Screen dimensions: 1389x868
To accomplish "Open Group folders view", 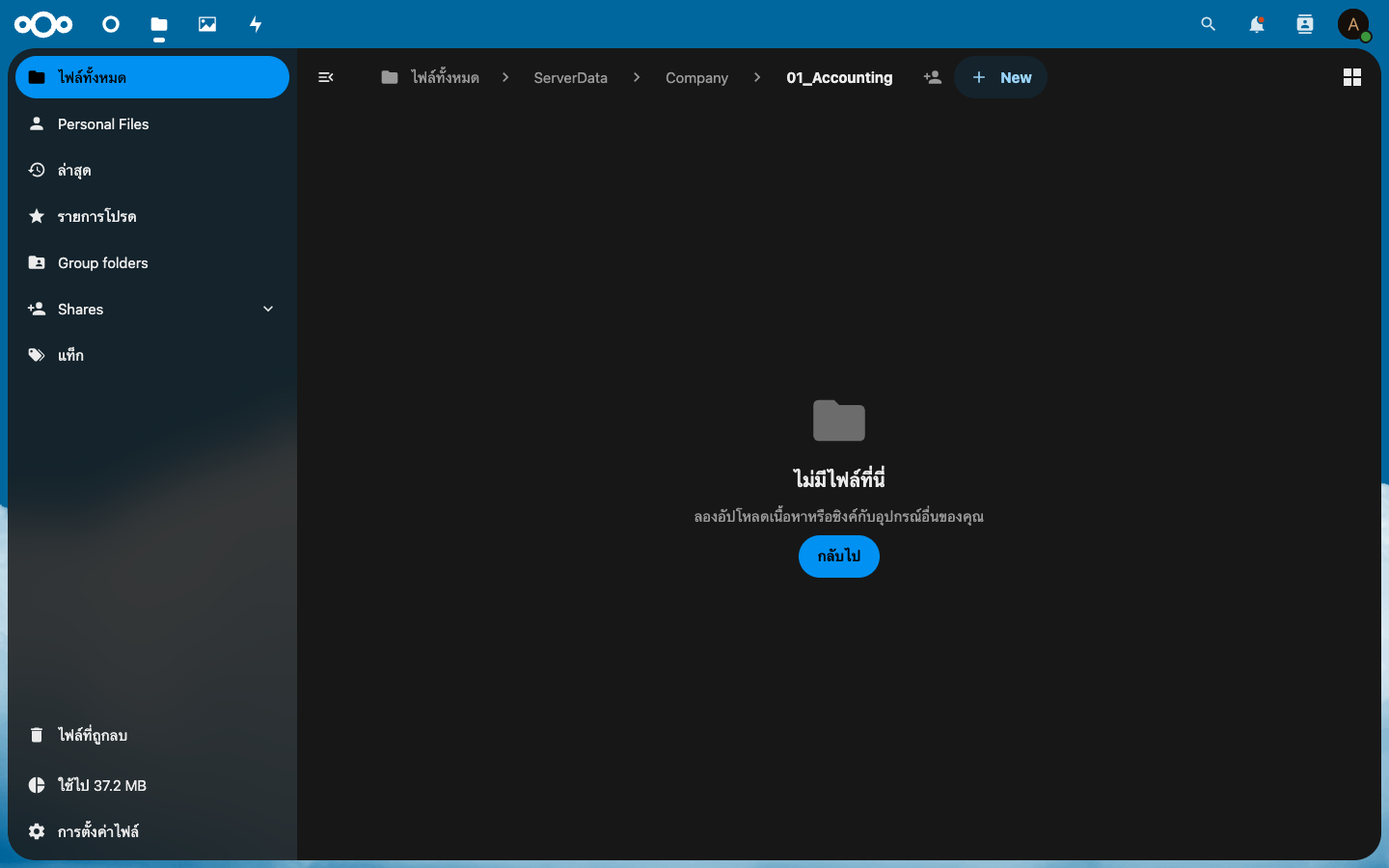I will pyautogui.click(x=152, y=262).
